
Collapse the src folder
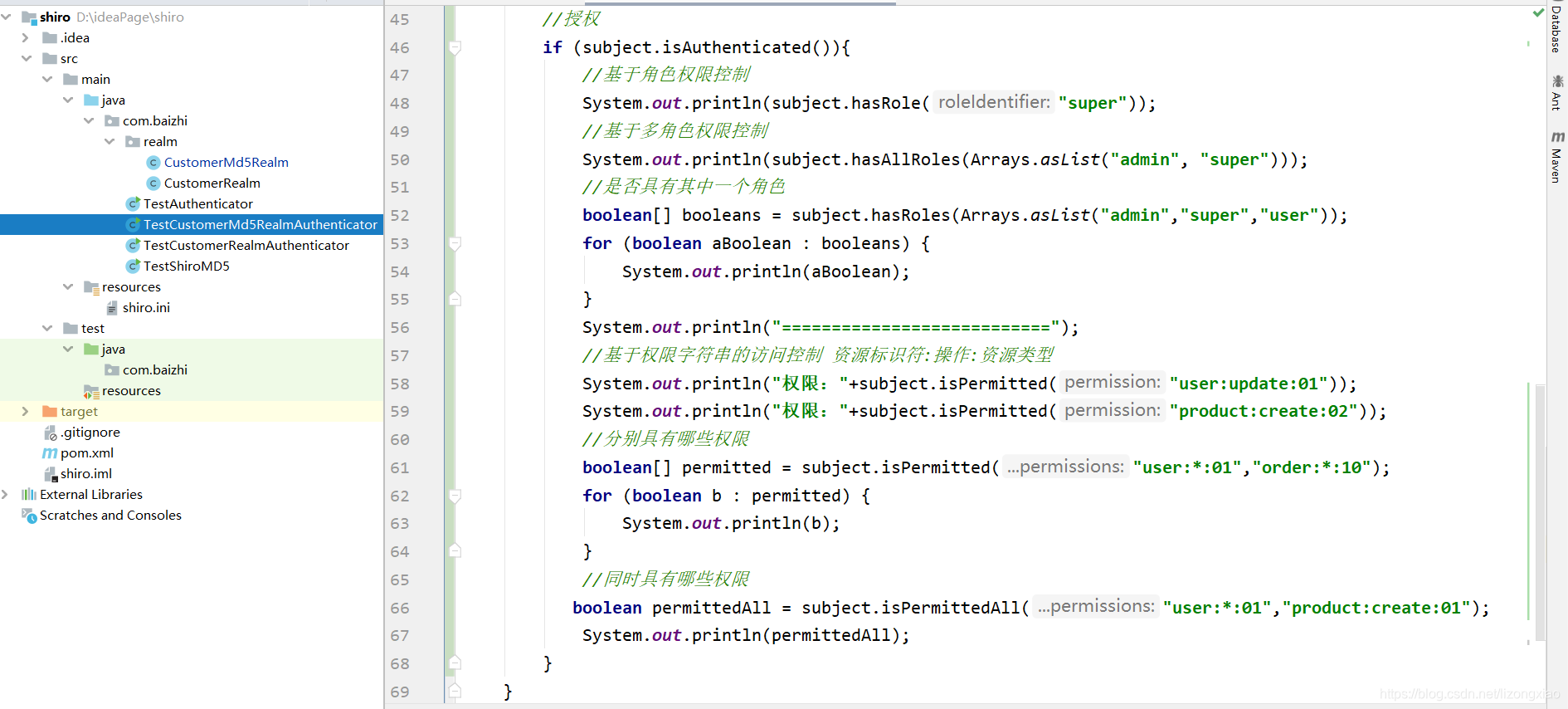27,58
